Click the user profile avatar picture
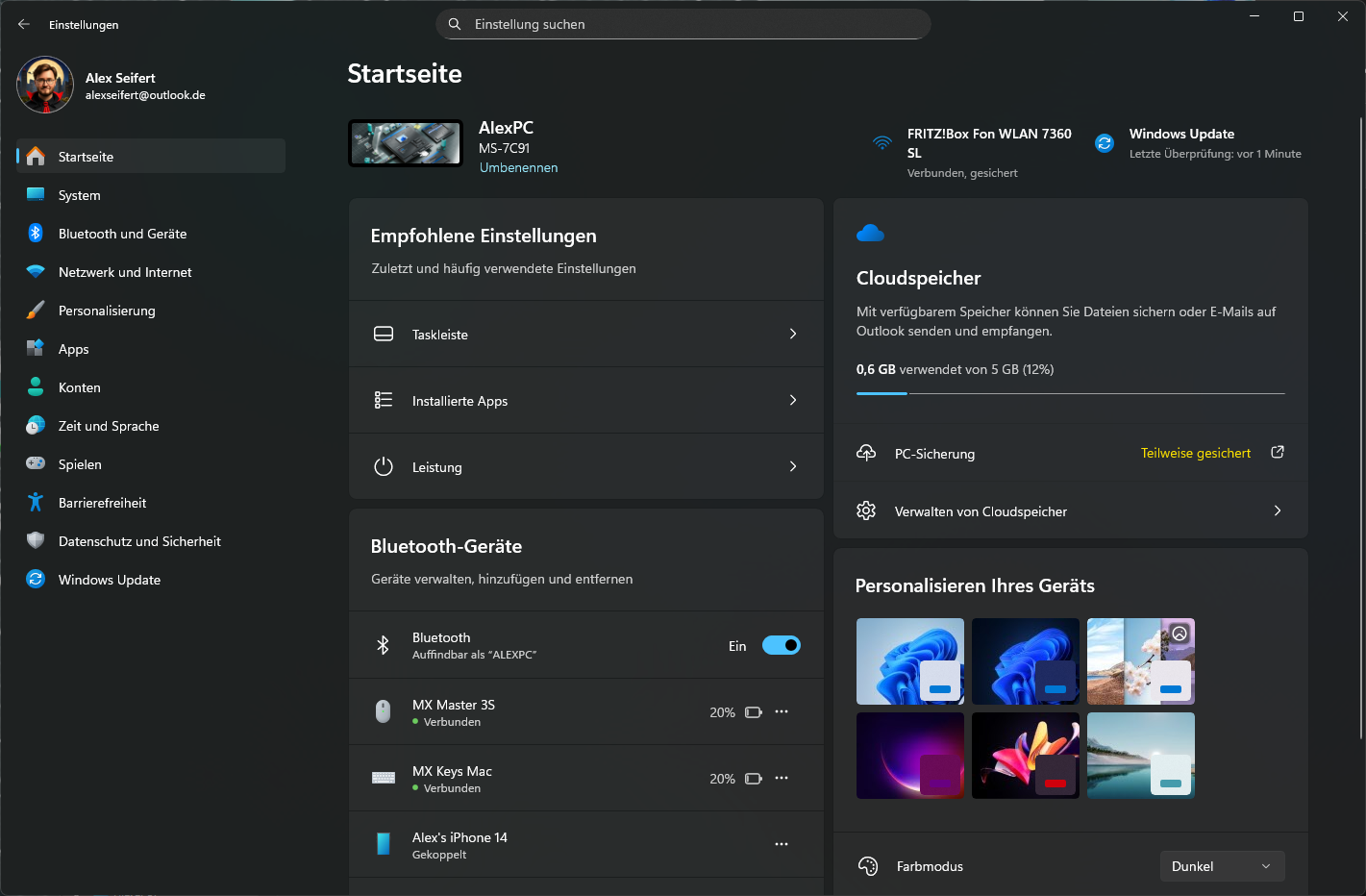Viewport: 1366px width, 896px height. (45, 86)
